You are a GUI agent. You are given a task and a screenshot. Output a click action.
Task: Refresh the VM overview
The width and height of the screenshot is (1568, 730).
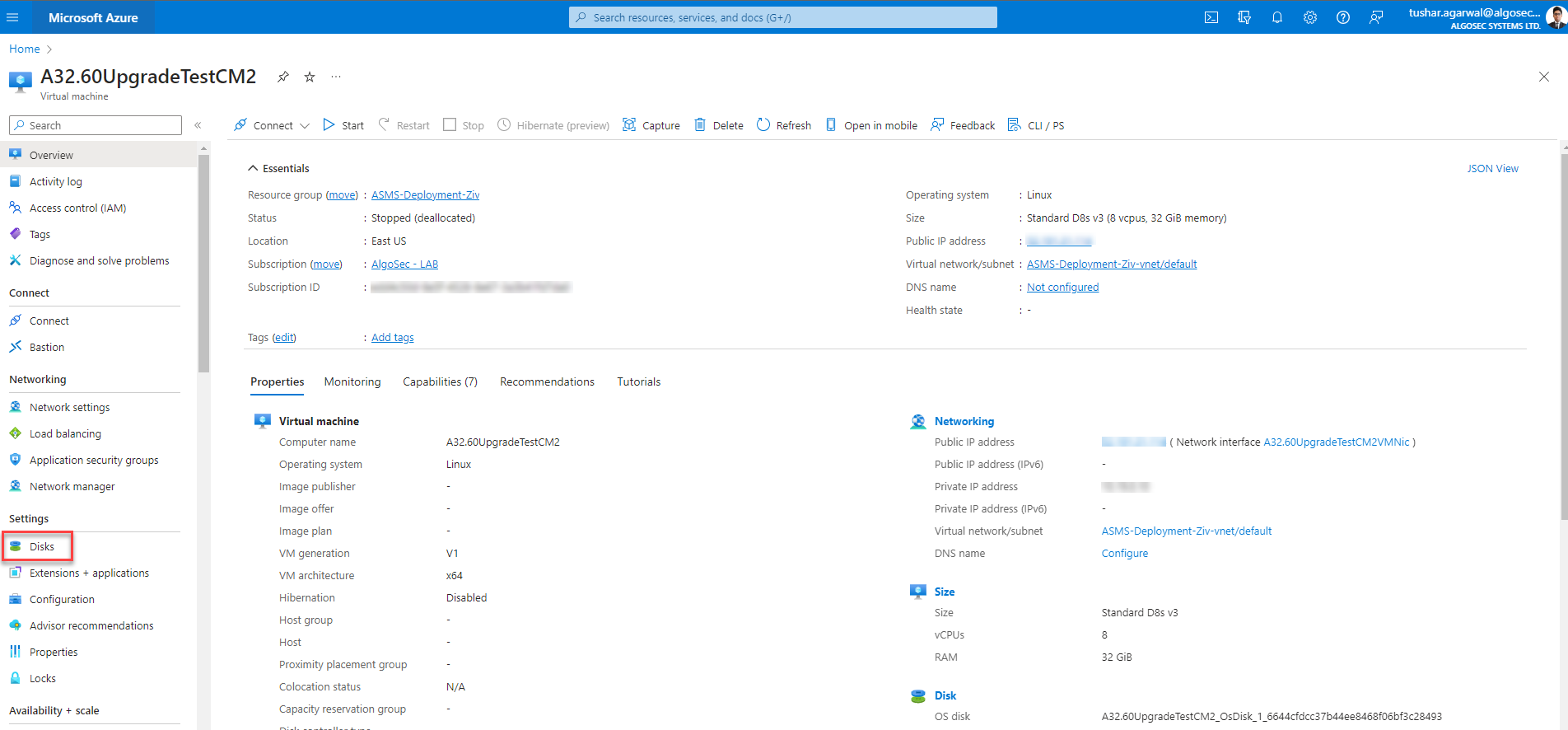(x=784, y=125)
